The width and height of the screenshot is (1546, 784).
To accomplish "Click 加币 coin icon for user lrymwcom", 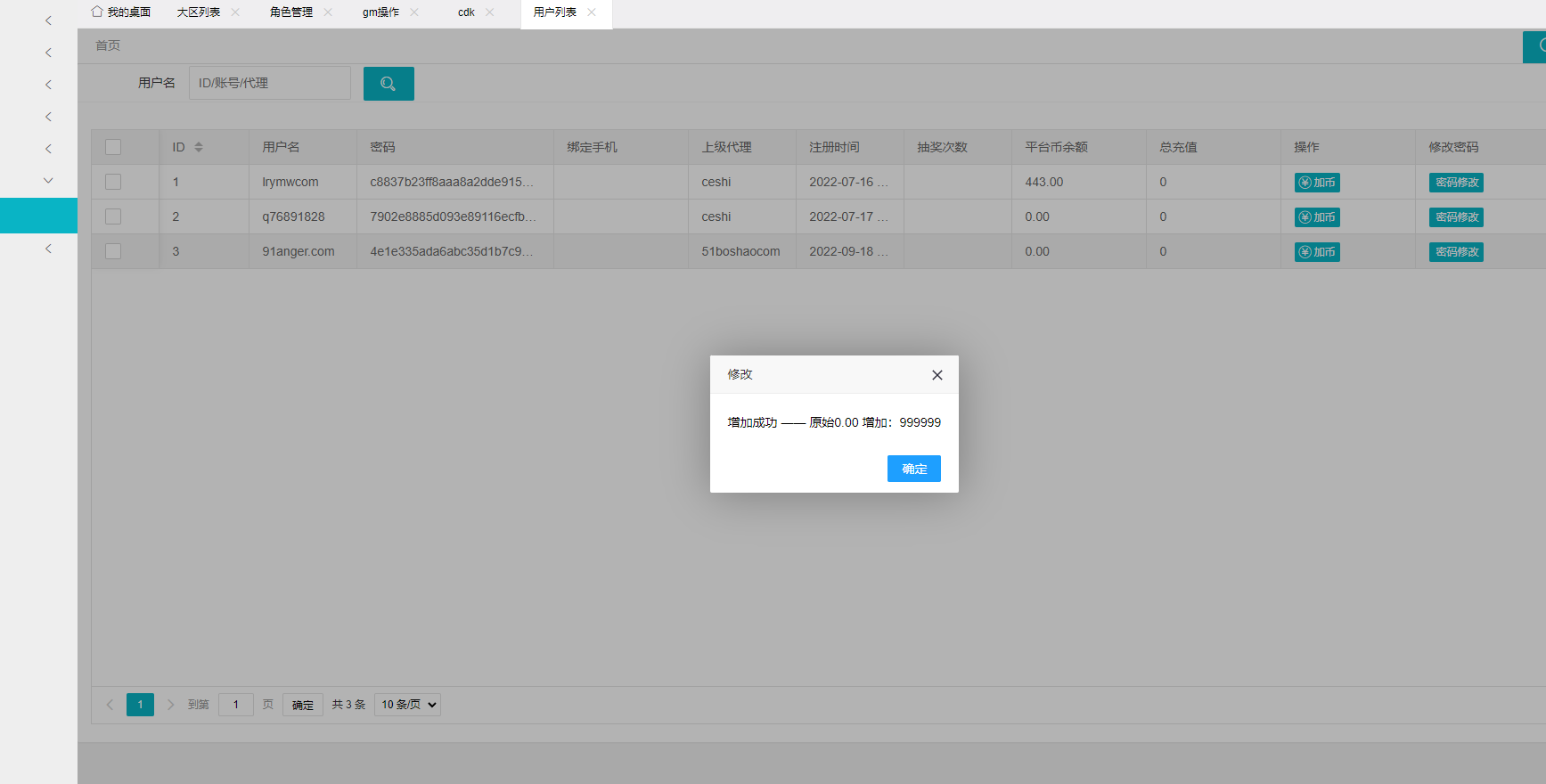I will [x=1305, y=183].
